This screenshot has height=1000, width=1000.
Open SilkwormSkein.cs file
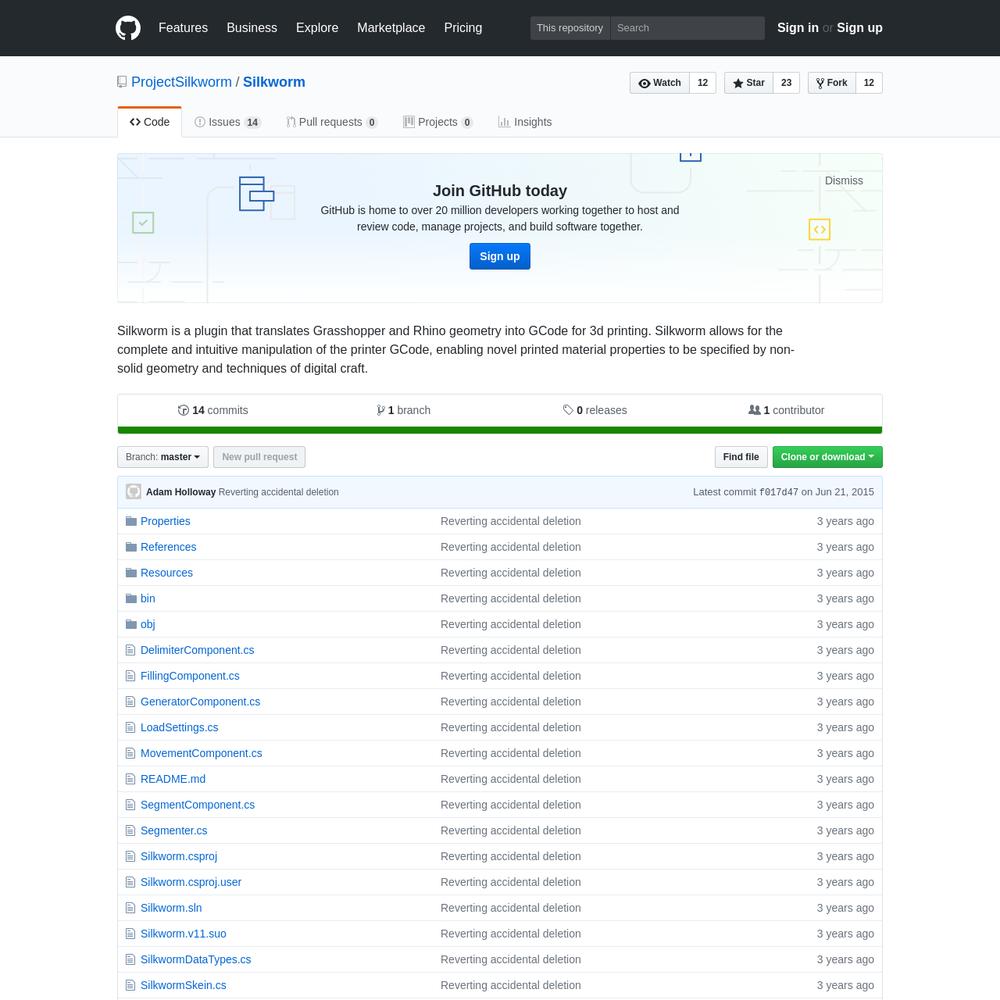pyautogui.click(x=183, y=985)
